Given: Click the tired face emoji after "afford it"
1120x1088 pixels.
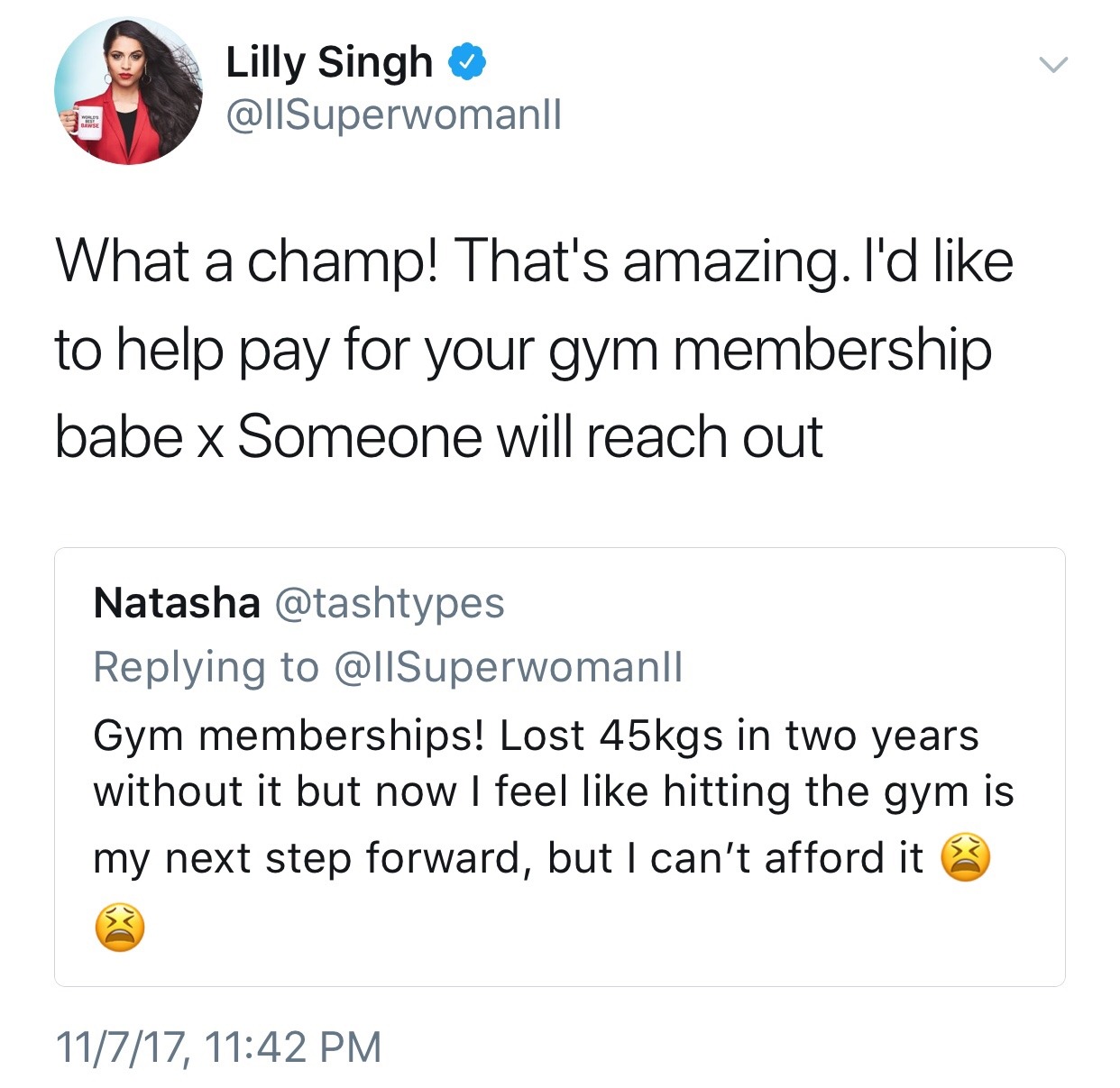Looking at the screenshot, I should 965,857.
